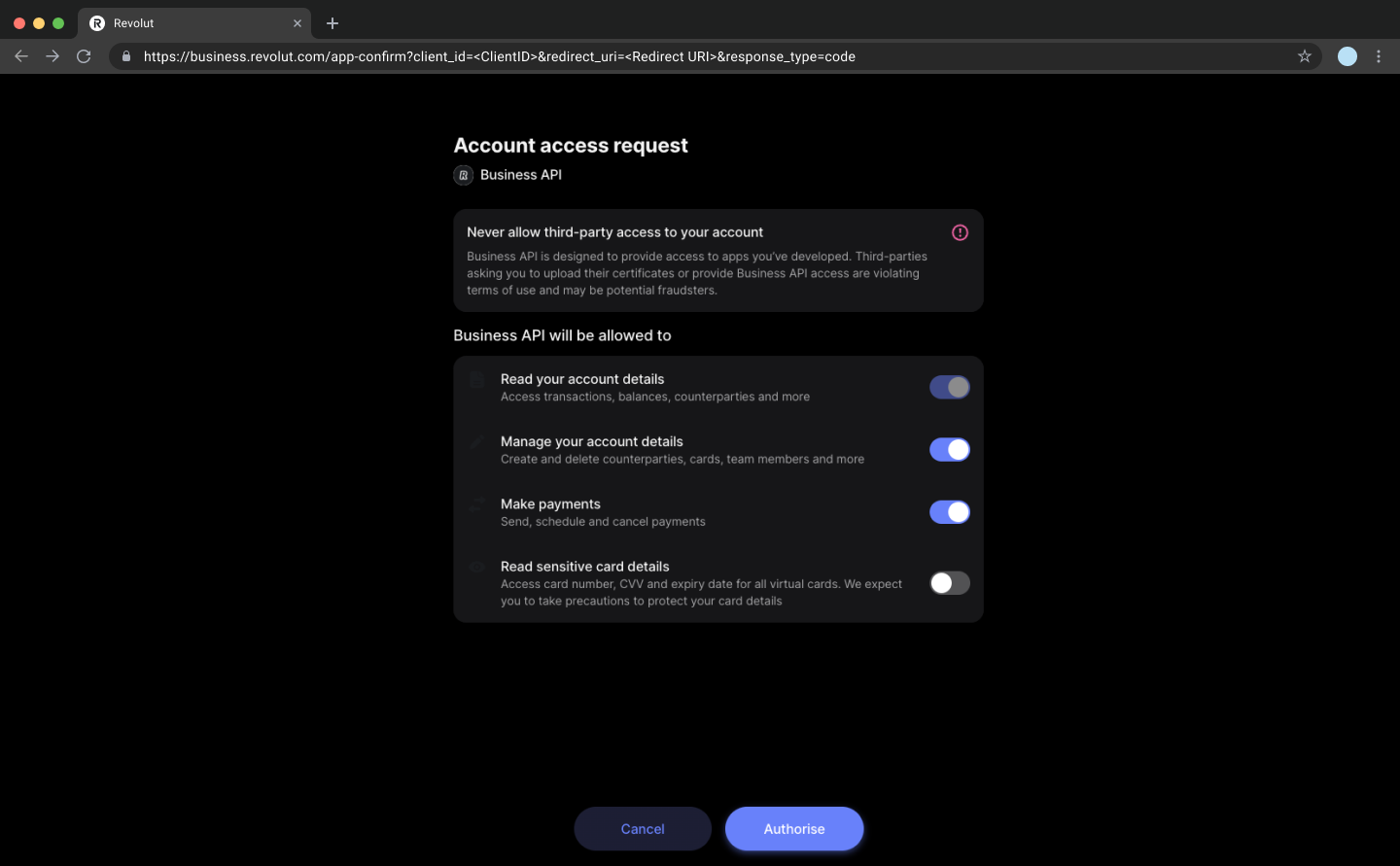The width and height of the screenshot is (1400, 866).
Task: Click the transfer arrows icon beside Make payments
Action: click(476, 504)
